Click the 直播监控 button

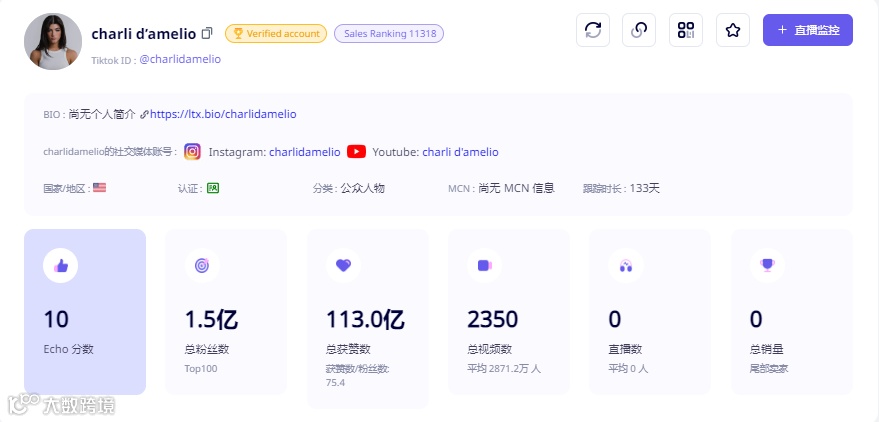pyautogui.click(x=808, y=30)
